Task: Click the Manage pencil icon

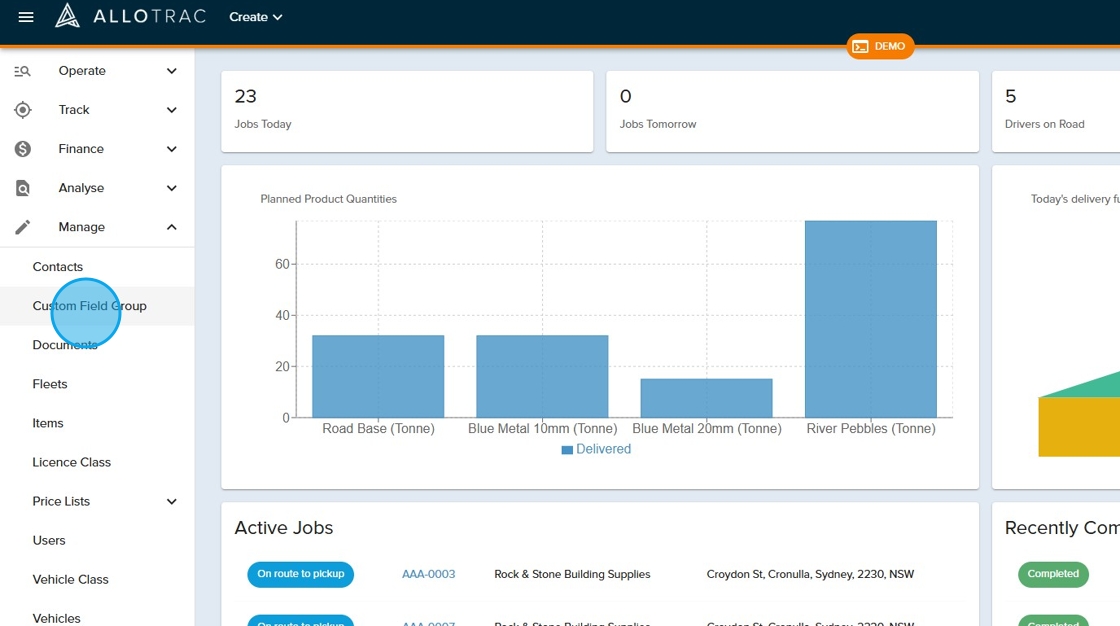Action: pos(22,227)
